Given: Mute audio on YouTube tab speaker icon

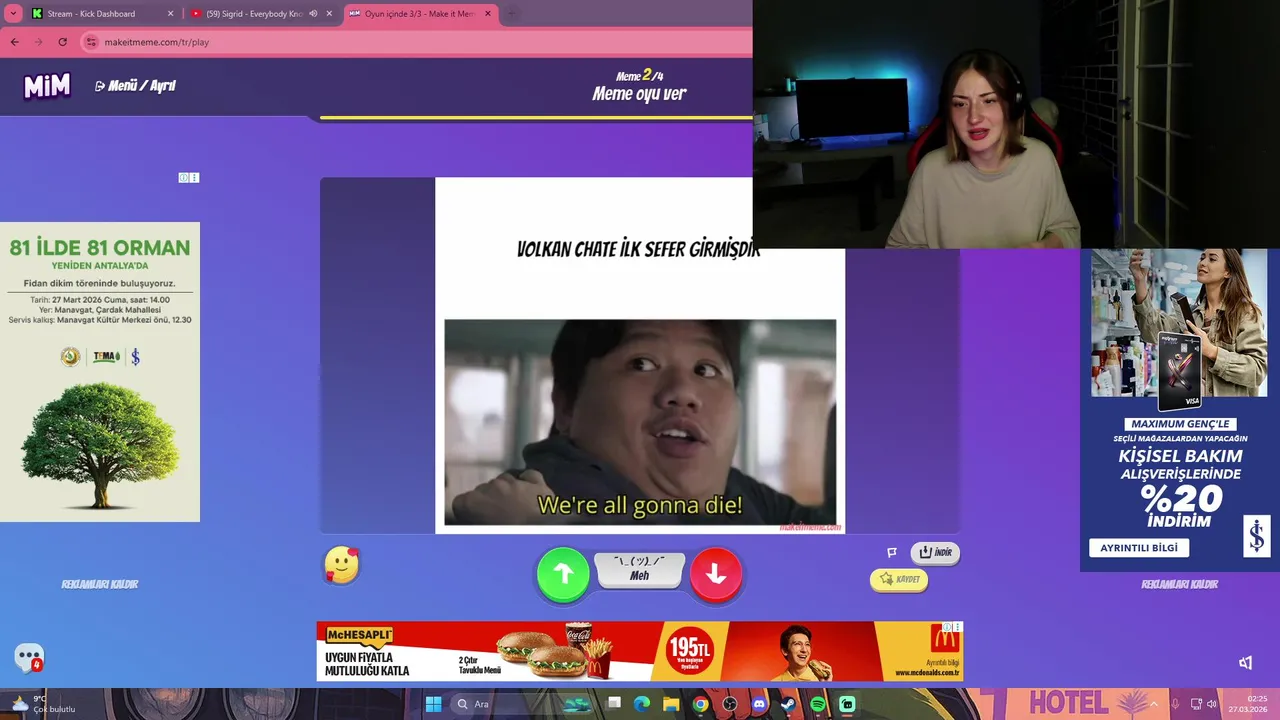Looking at the screenshot, I should click(313, 14).
